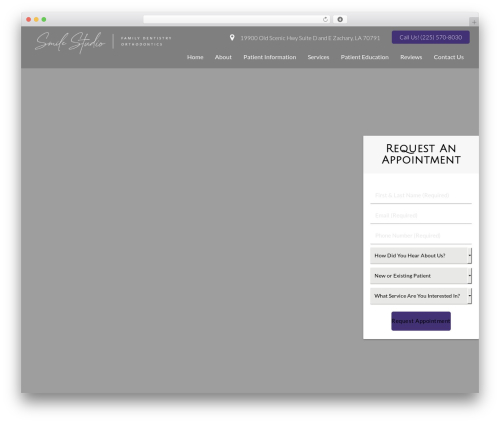Open the Home menu item

(195, 57)
